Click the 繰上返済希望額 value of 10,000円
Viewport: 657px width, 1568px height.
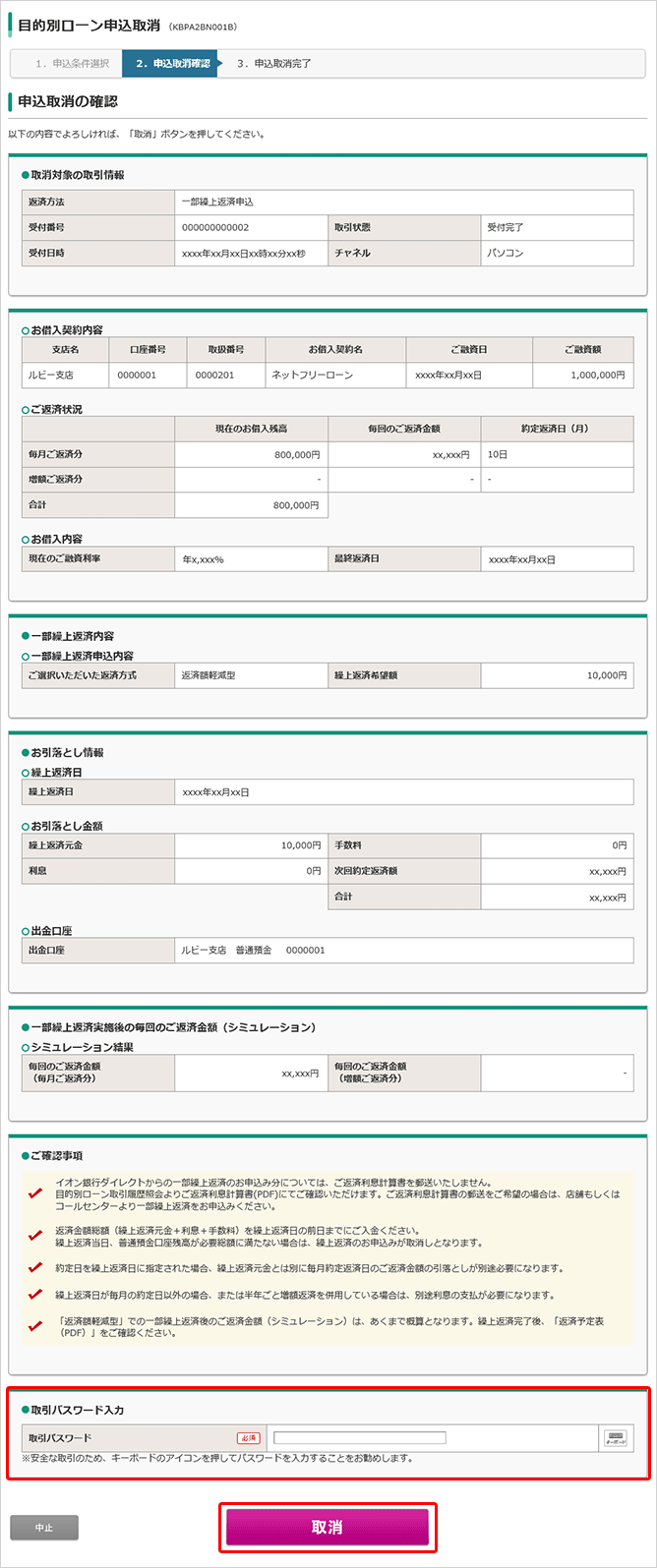(606, 675)
